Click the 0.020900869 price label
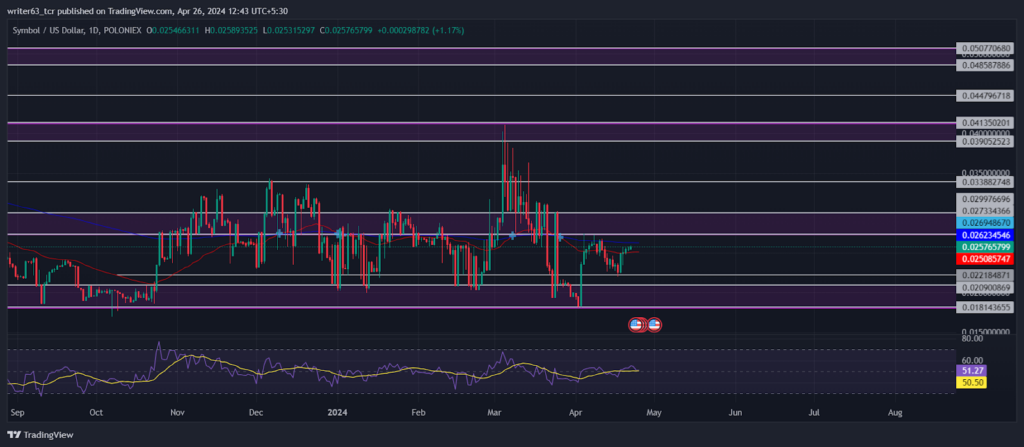 (x=987, y=288)
